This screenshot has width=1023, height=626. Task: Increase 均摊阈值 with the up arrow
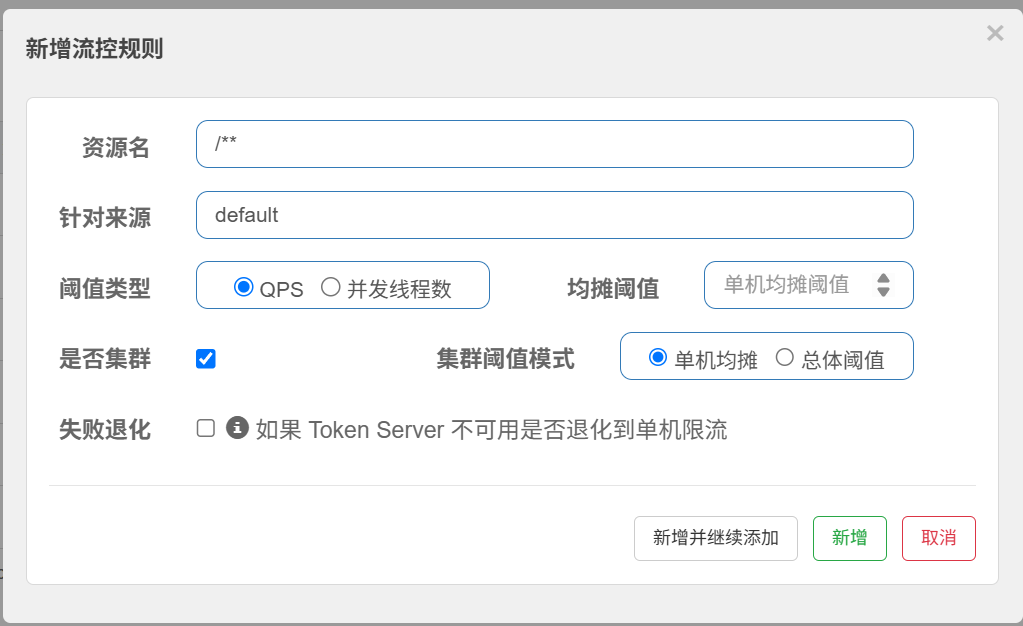click(x=883, y=279)
